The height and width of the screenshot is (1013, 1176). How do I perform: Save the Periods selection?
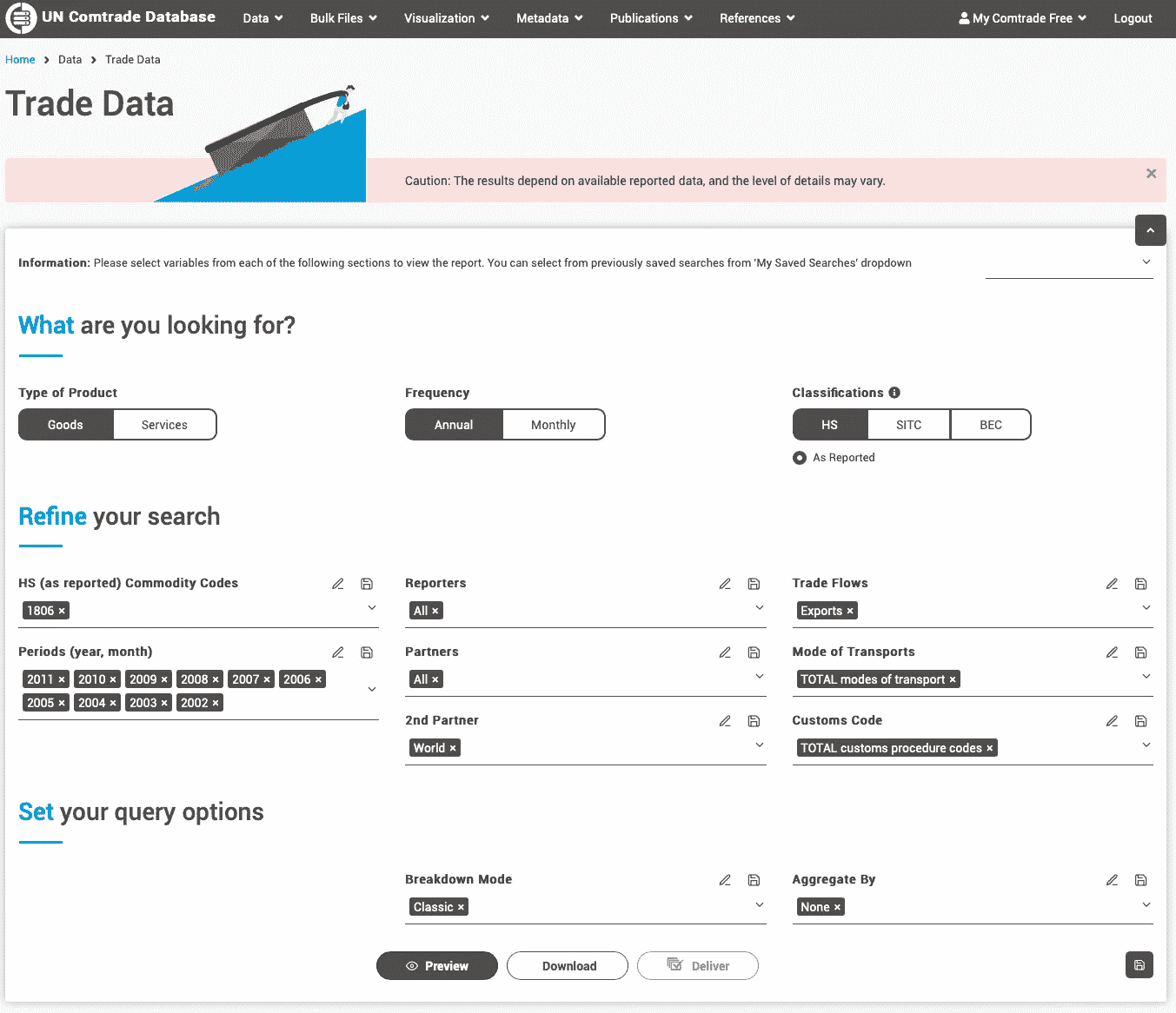click(x=367, y=652)
